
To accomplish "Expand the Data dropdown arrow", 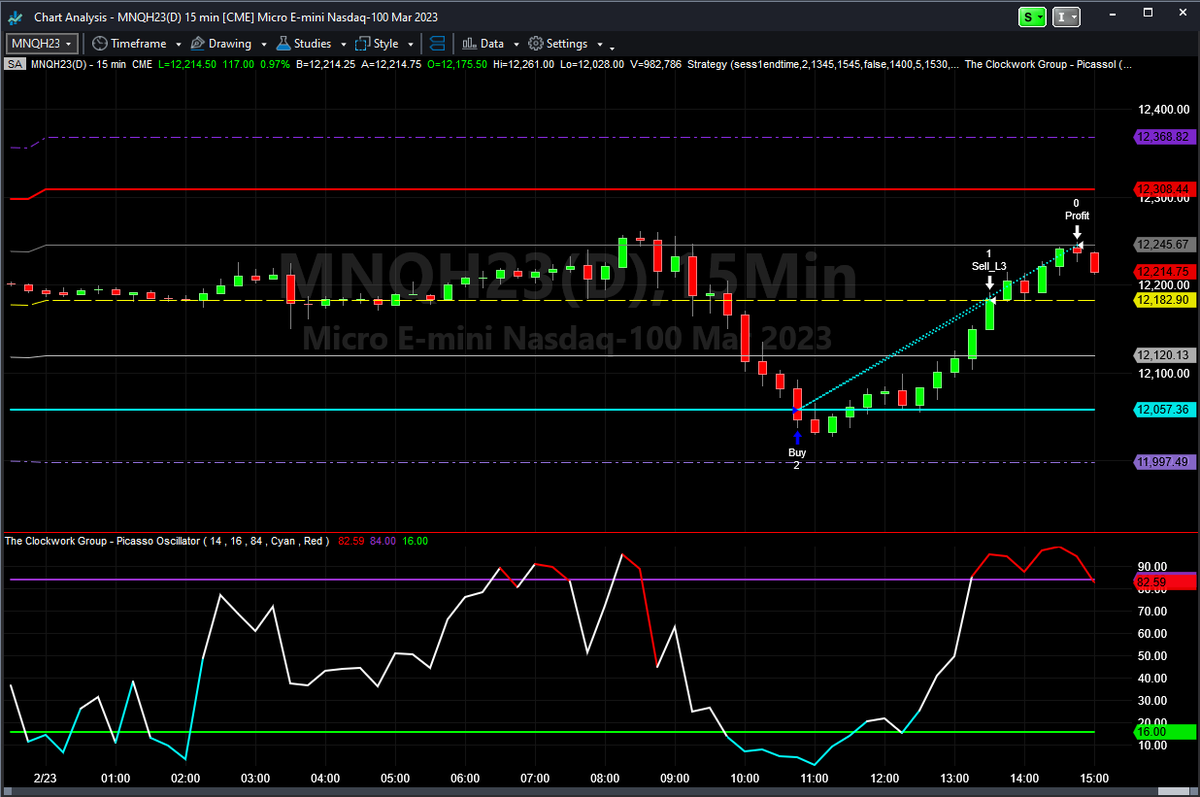I will click(516, 45).
